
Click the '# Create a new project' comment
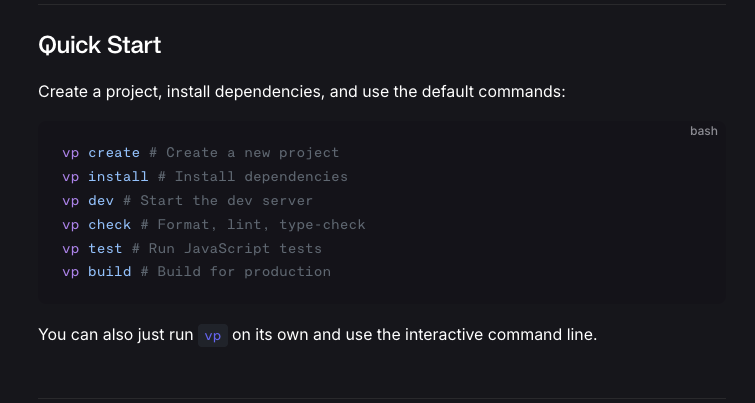tap(244, 153)
